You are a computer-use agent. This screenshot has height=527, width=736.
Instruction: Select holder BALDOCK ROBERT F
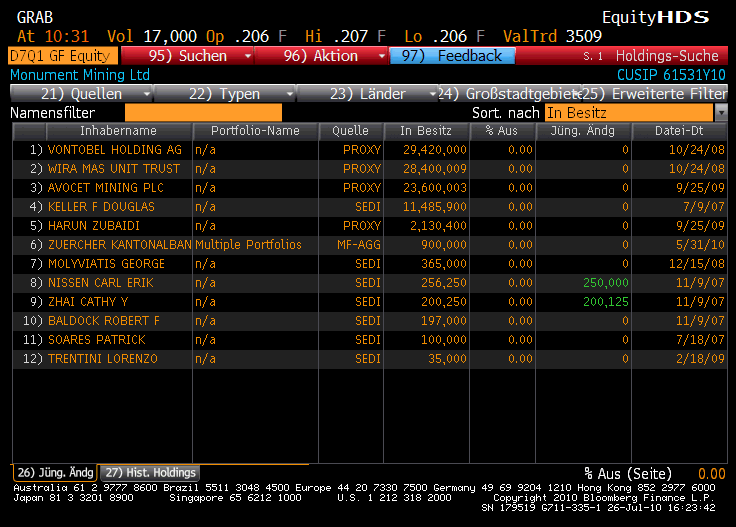pyautogui.click(x=104, y=321)
